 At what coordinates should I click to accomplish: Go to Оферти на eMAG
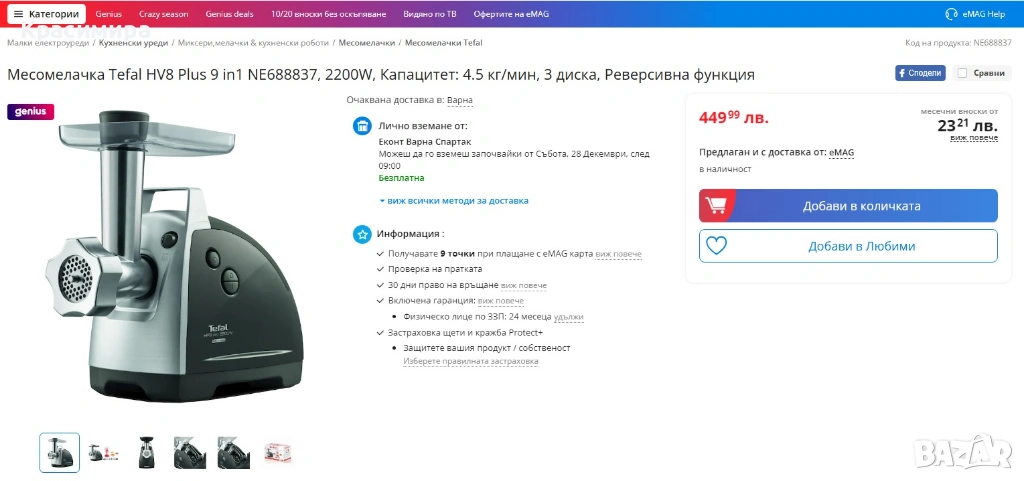coord(511,14)
